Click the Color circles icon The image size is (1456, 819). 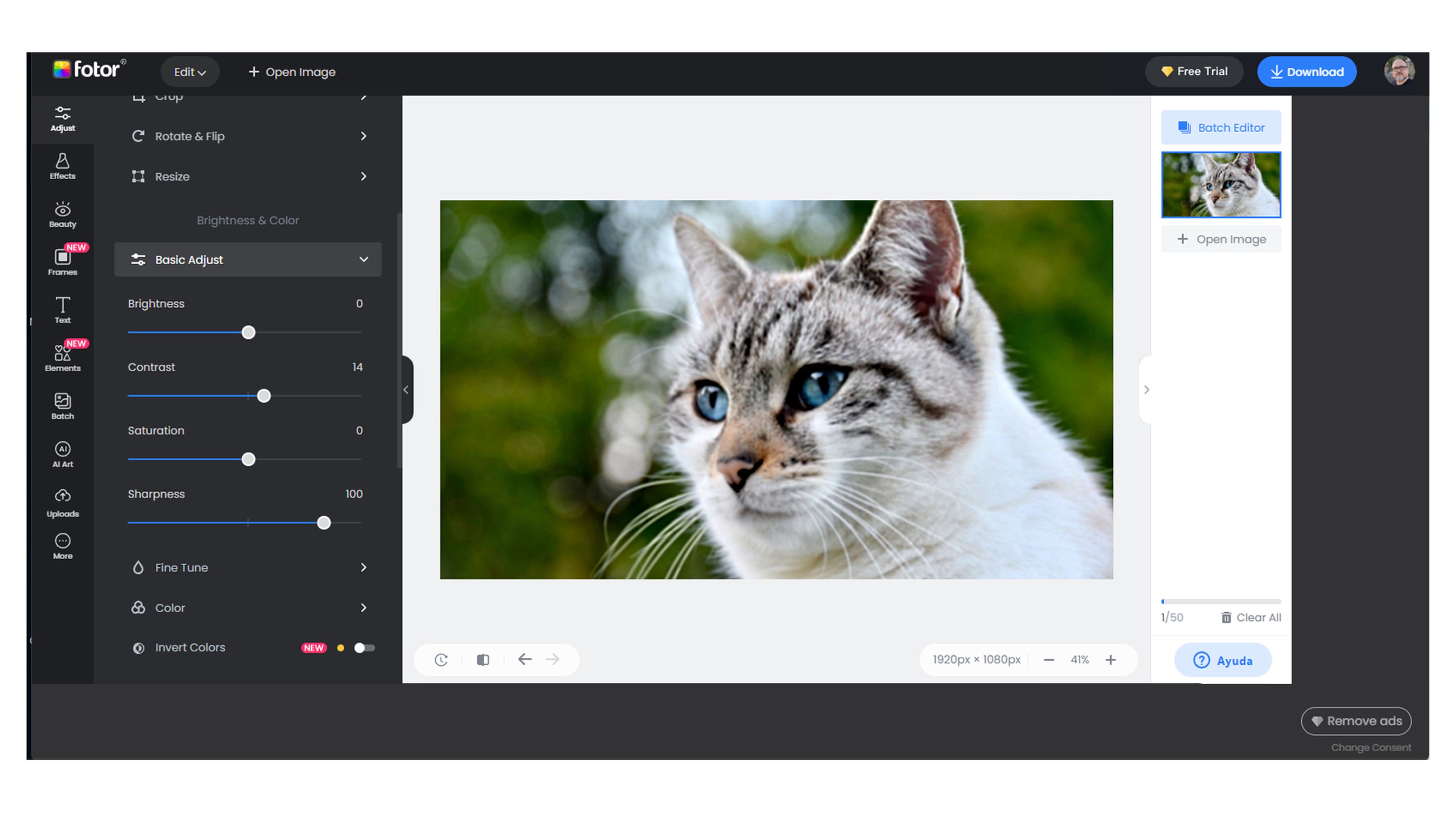138,607
